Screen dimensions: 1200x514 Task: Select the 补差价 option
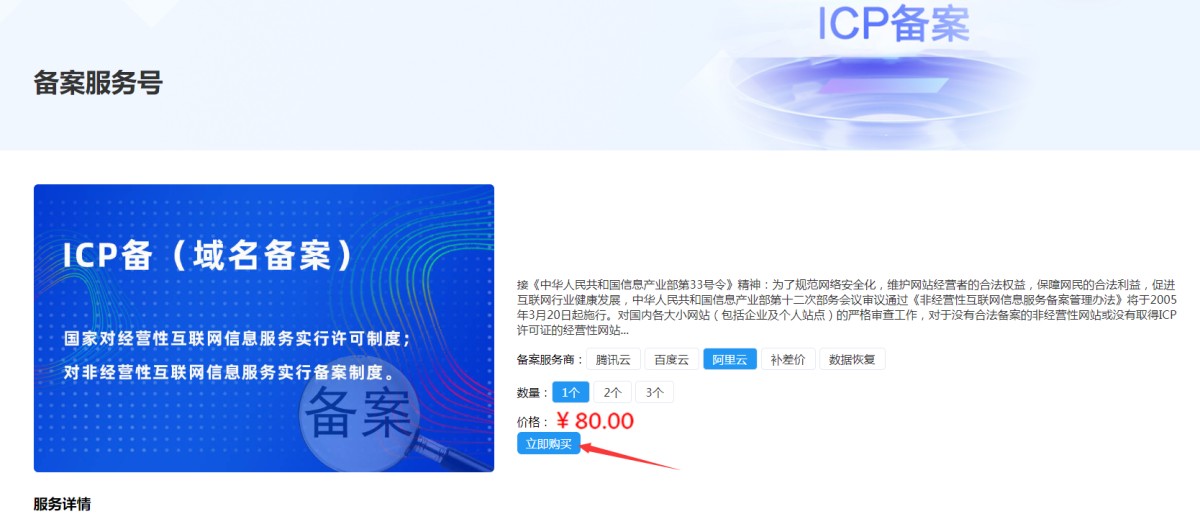pyautogui.click(x=788, y=360)
